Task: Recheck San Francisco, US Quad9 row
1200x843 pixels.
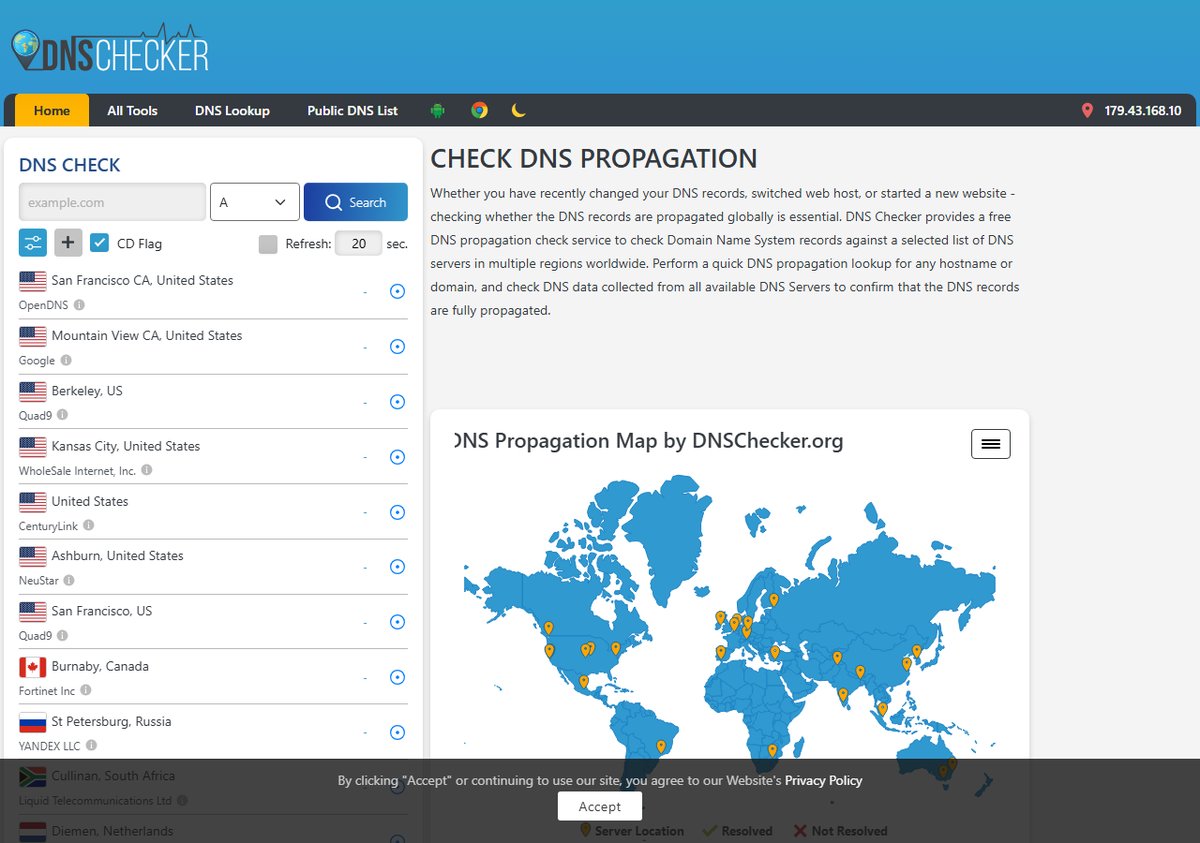Action: (x=397, y=621)
